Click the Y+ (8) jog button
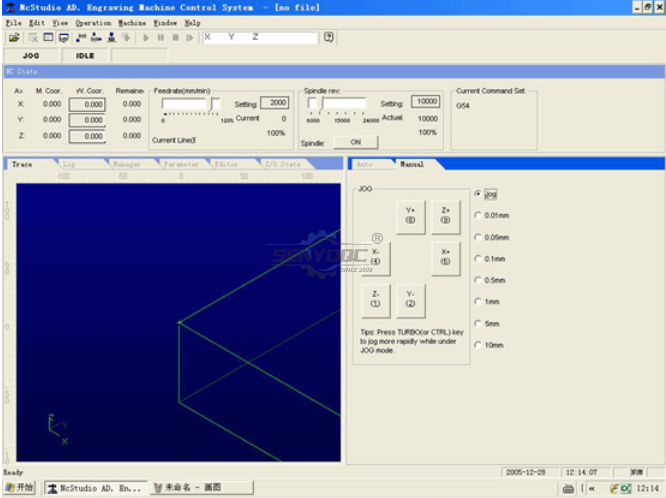This screenshot has height=498, width=666. (x=410, y=216)
